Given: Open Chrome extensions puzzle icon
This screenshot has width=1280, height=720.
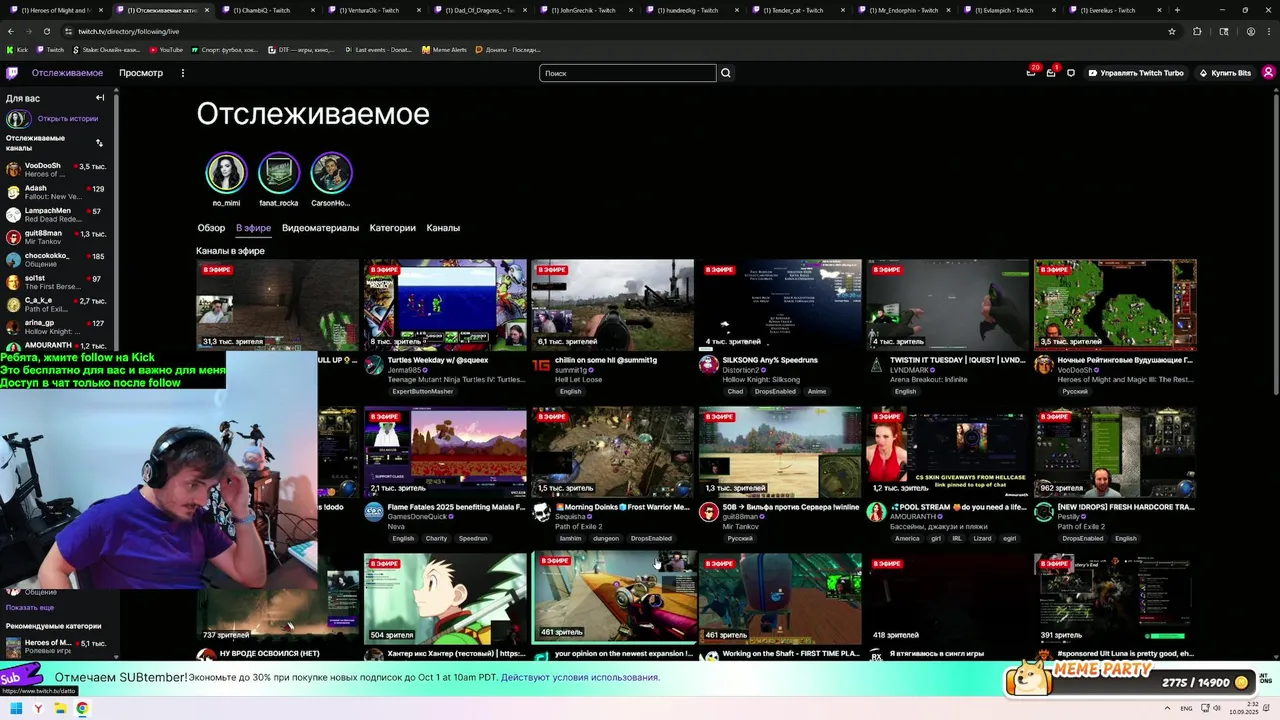Looking at the screenshot, I should pos(1197,31).
